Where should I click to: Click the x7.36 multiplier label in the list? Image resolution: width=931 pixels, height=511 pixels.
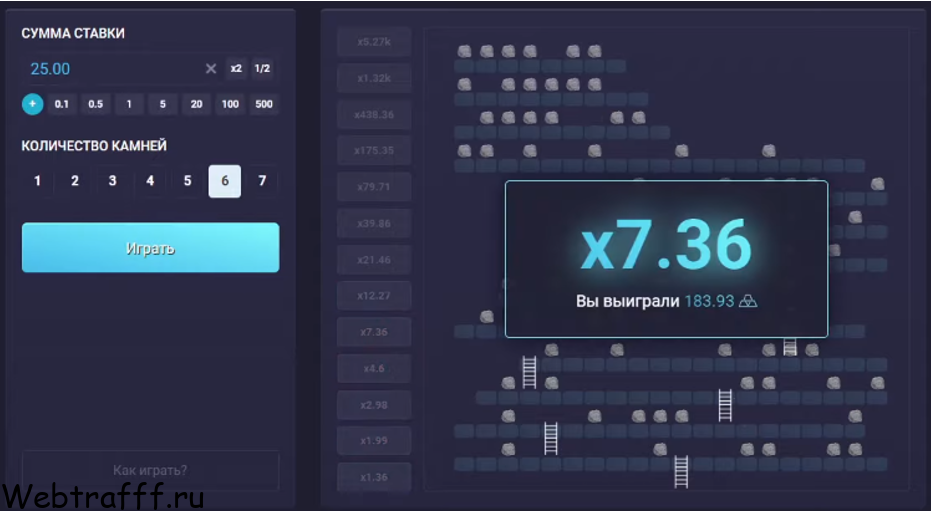click(374, 332)
